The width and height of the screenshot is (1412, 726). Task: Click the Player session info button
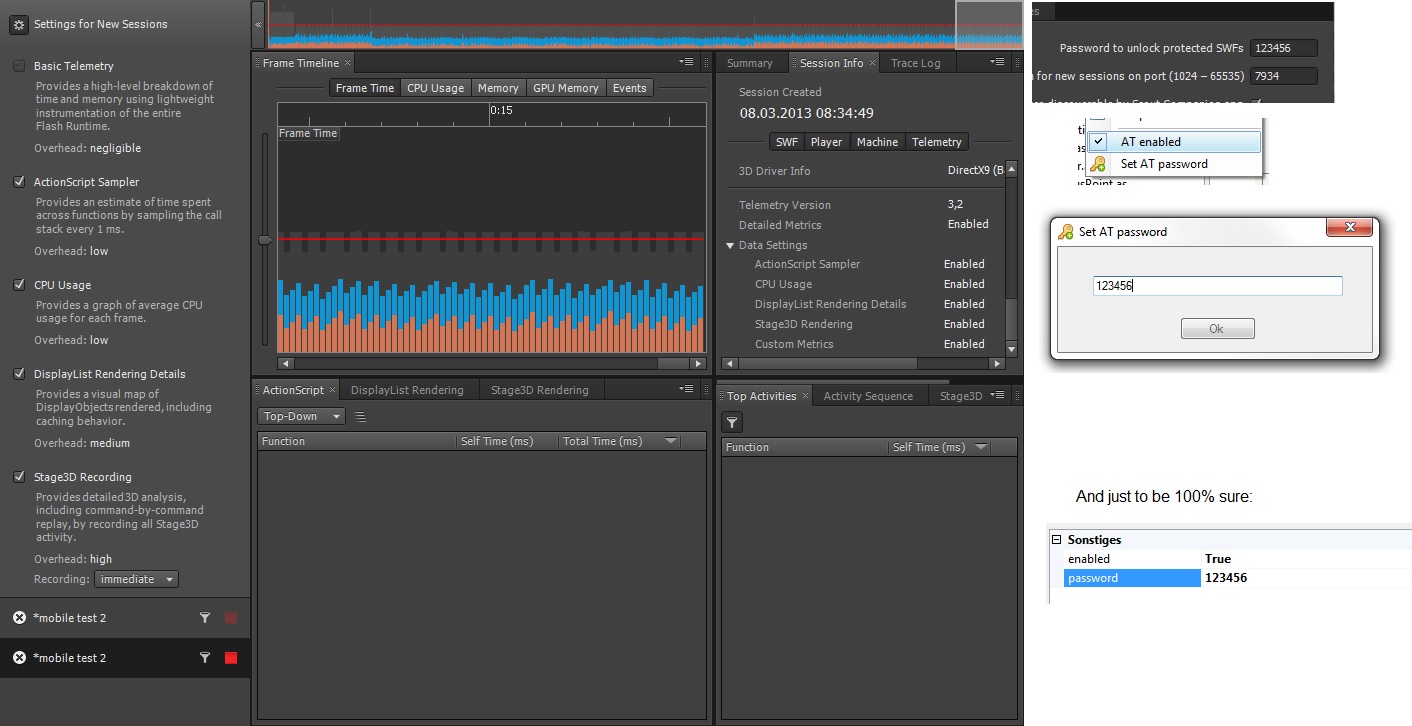pos(827,142)
